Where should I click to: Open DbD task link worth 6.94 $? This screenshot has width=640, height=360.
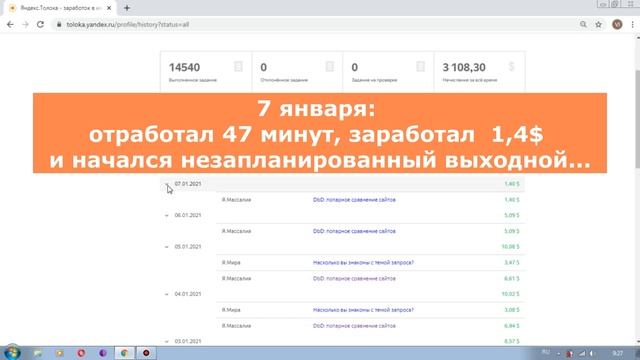354,326
